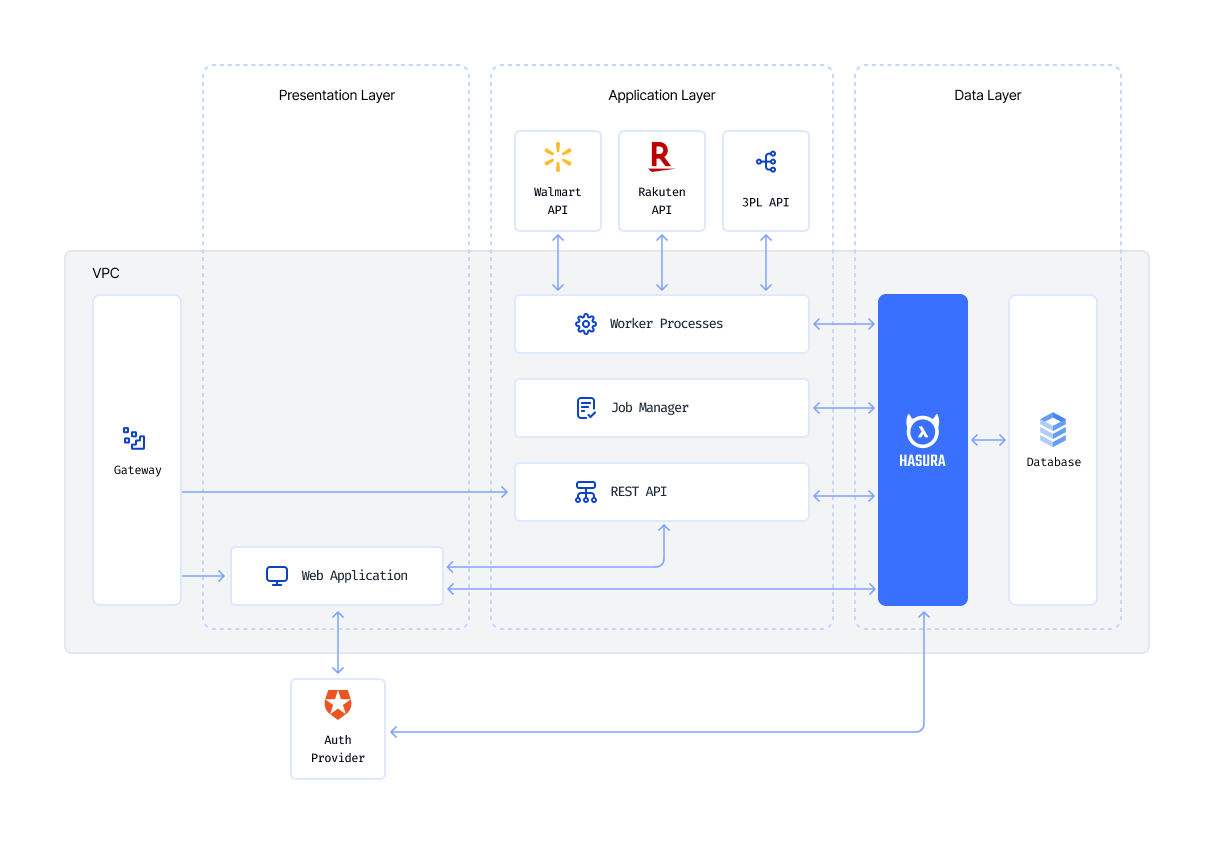This screenshot has height=844, width=1214.
Task: Select the Presentation Layer heading
Action: (337, 96)
